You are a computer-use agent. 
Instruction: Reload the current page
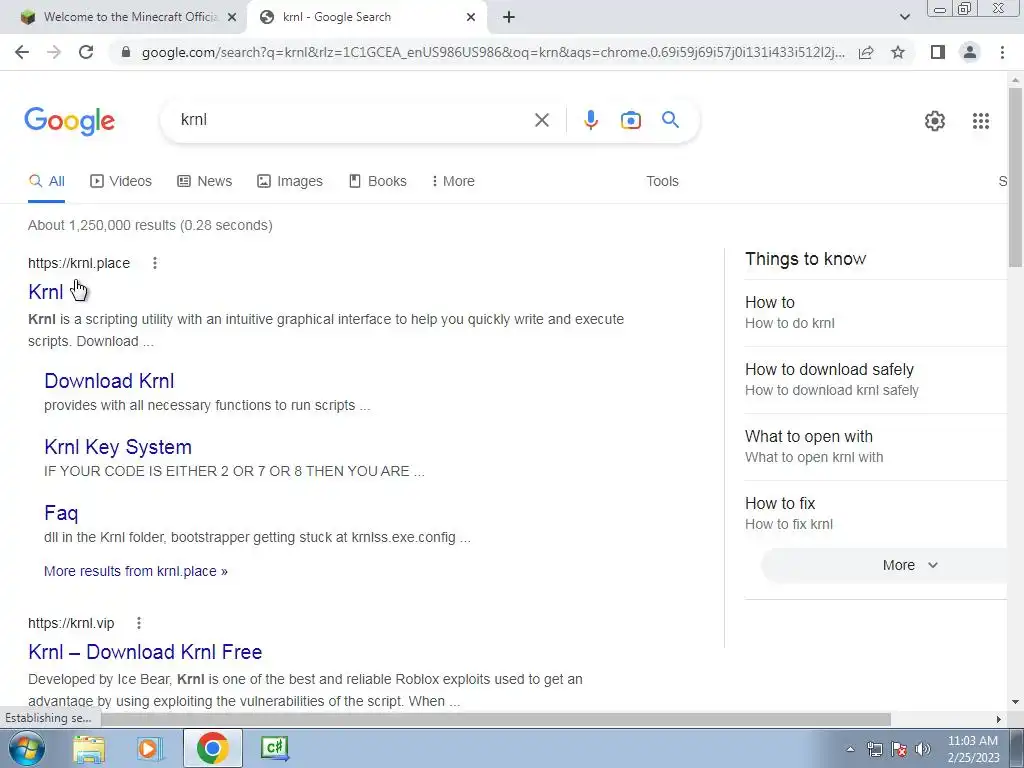[x=86, y=52]
